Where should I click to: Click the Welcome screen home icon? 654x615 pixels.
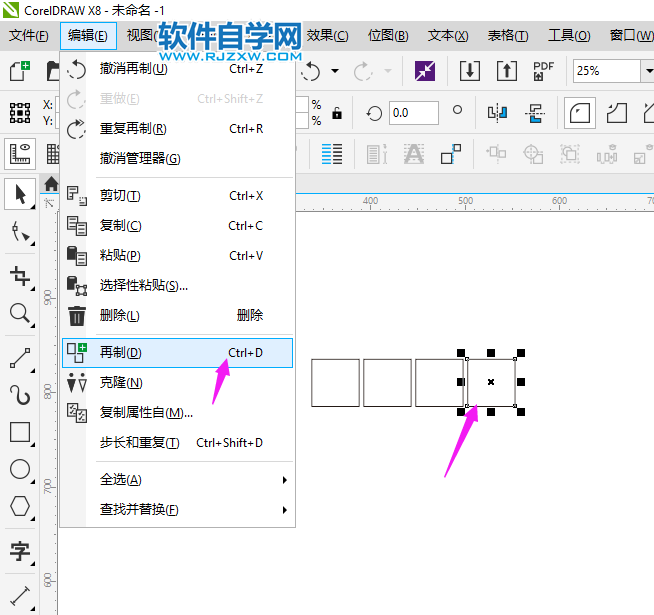(51, 184)
